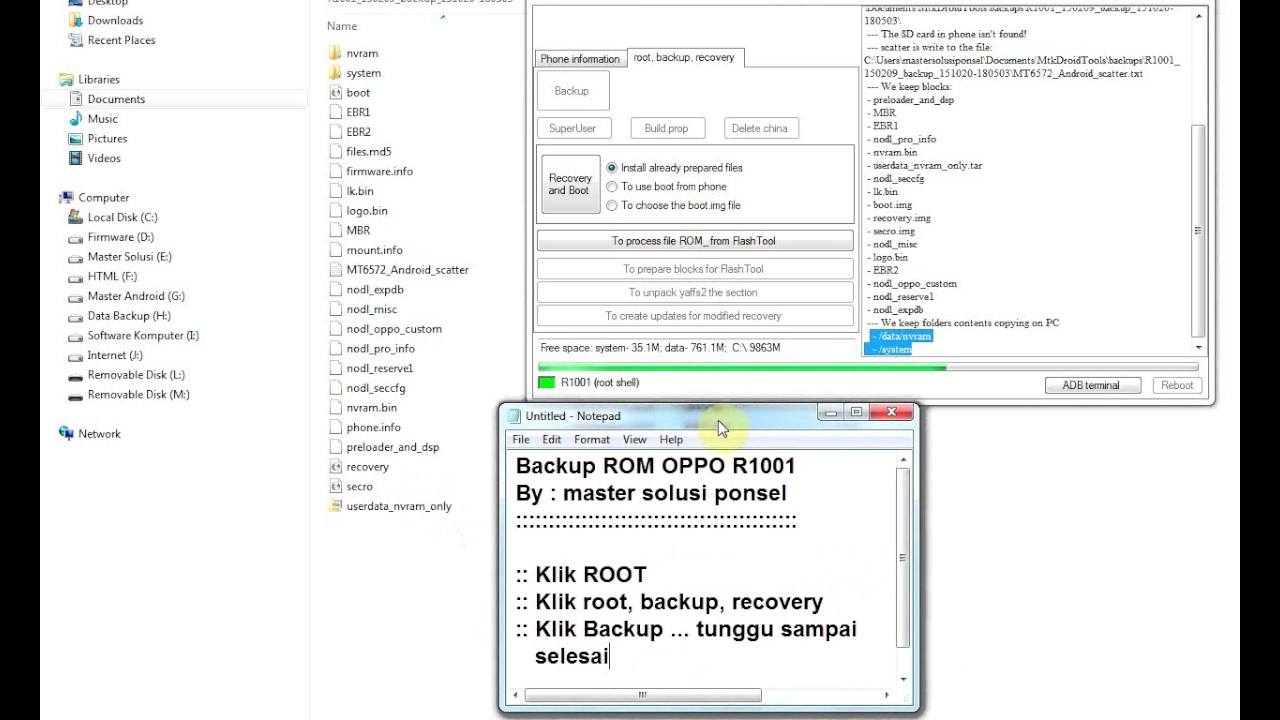This screenshot has width=1280, height=720.
Task: Open Master Solusi (E:) drive
Action: click(x=120, y=257)
